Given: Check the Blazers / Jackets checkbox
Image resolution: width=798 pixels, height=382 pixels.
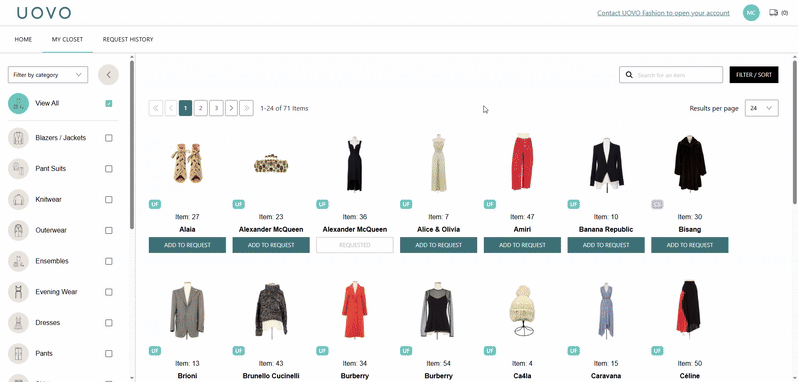Looking at the screenshot, I should [x=108, y=138].
